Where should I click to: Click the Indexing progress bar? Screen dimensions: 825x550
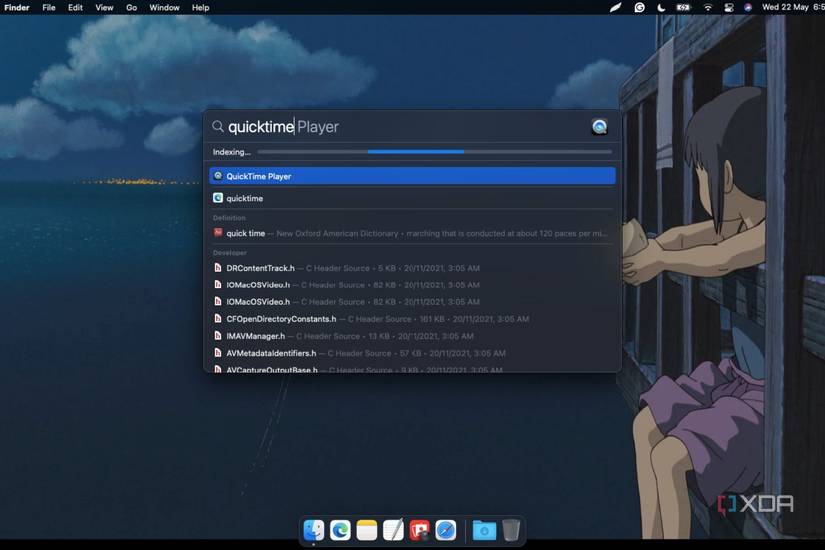pos(435,152)
